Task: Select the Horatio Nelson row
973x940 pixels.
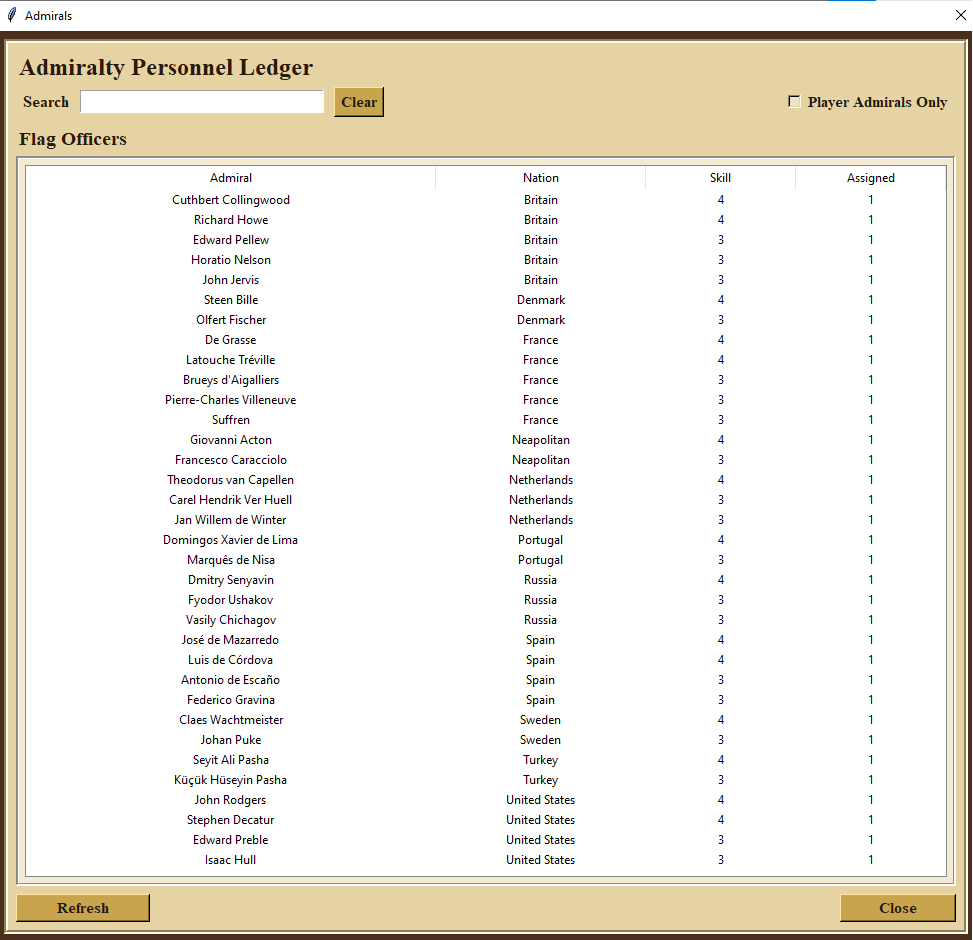Action: 486,260
